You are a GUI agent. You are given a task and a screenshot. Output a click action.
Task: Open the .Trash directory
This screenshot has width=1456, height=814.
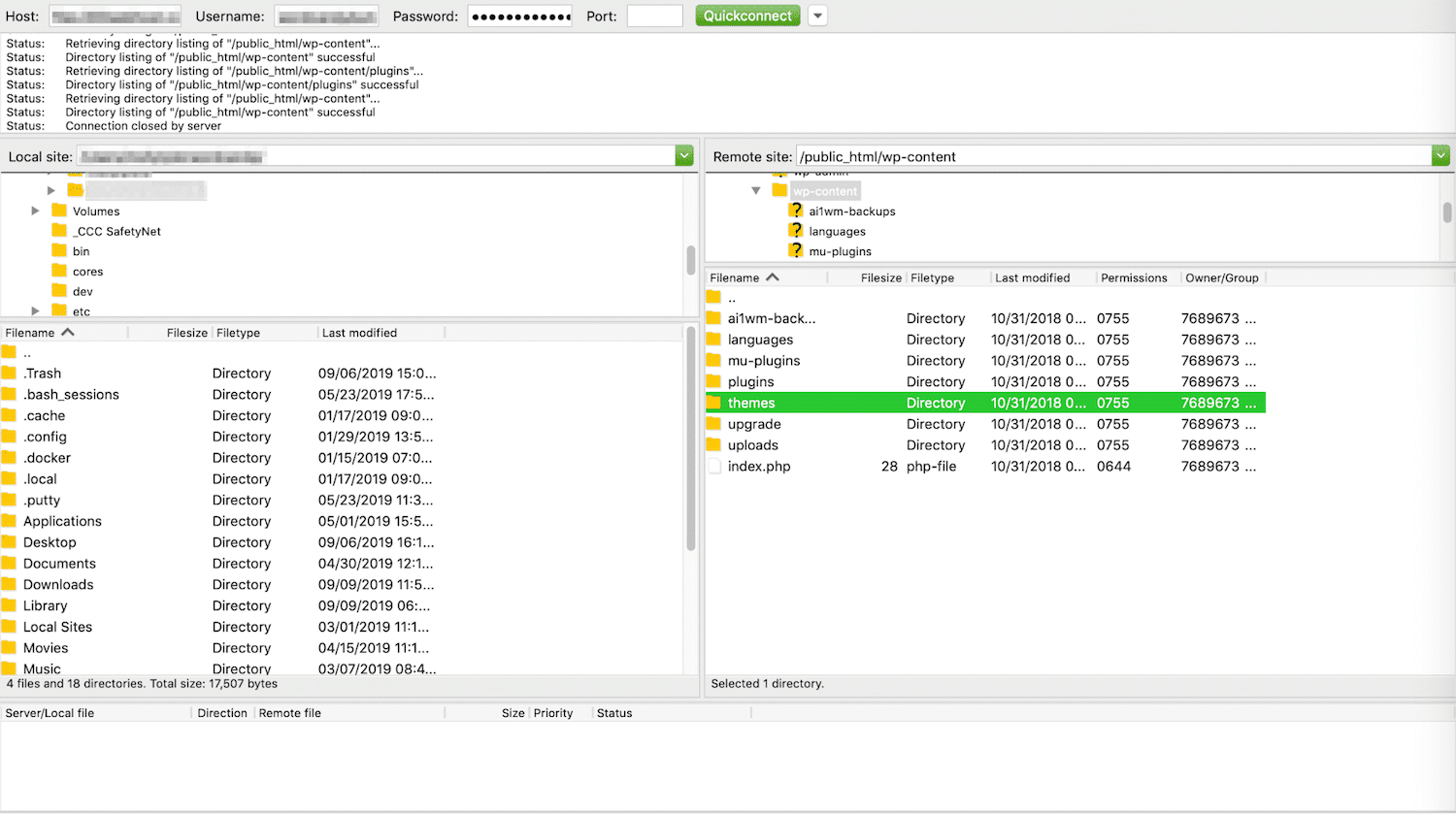coord(42,373)
